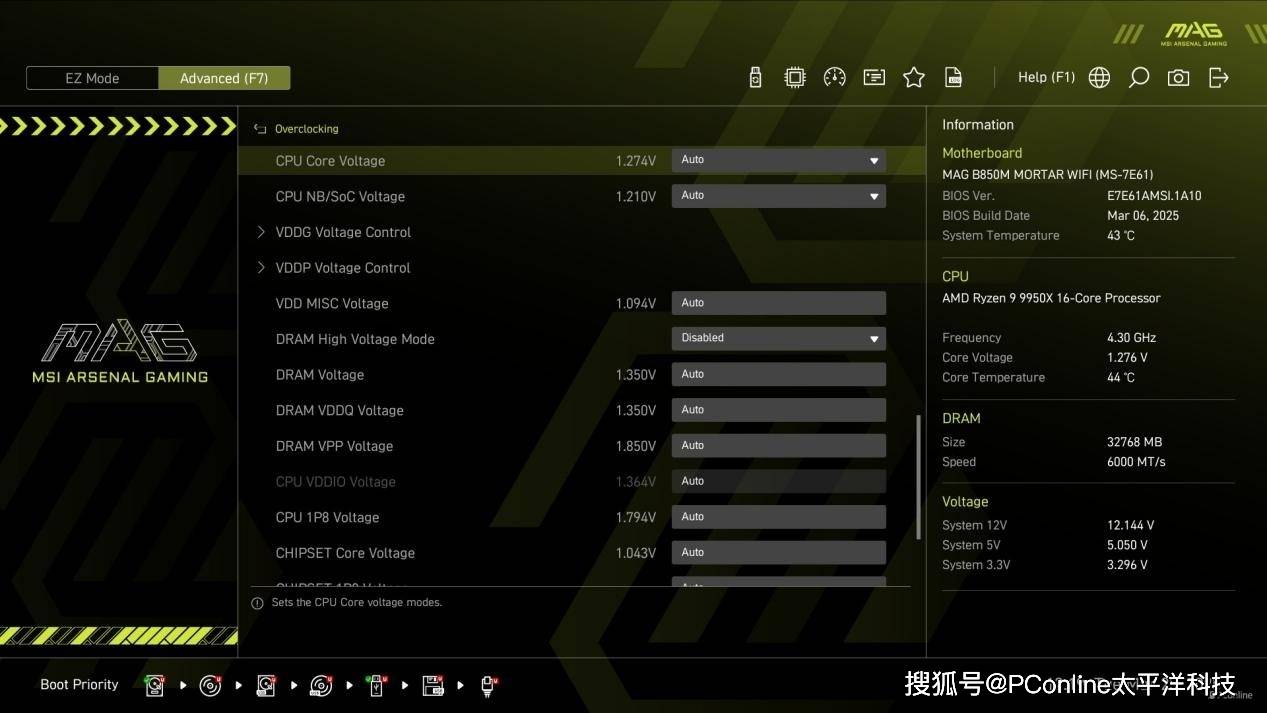Click the "DRAM High Voltage Mode" label

pyautogui.click(x=355, y=339)
